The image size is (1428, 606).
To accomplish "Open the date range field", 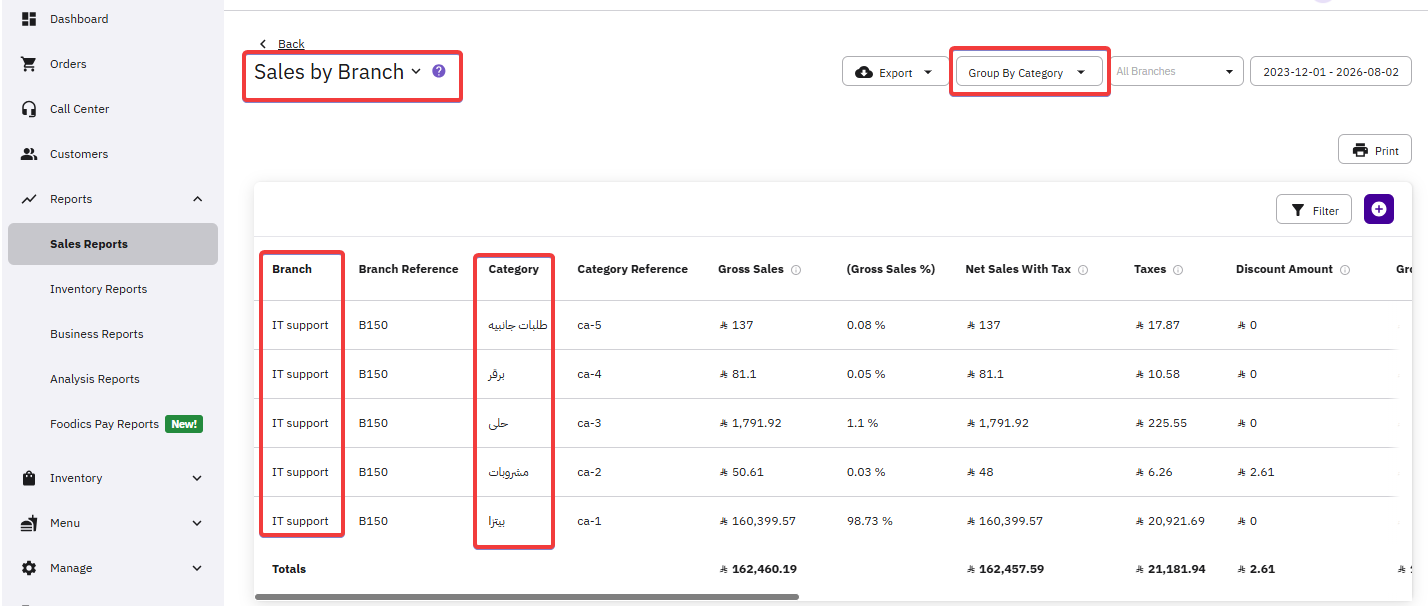I will coord(1331,72).
